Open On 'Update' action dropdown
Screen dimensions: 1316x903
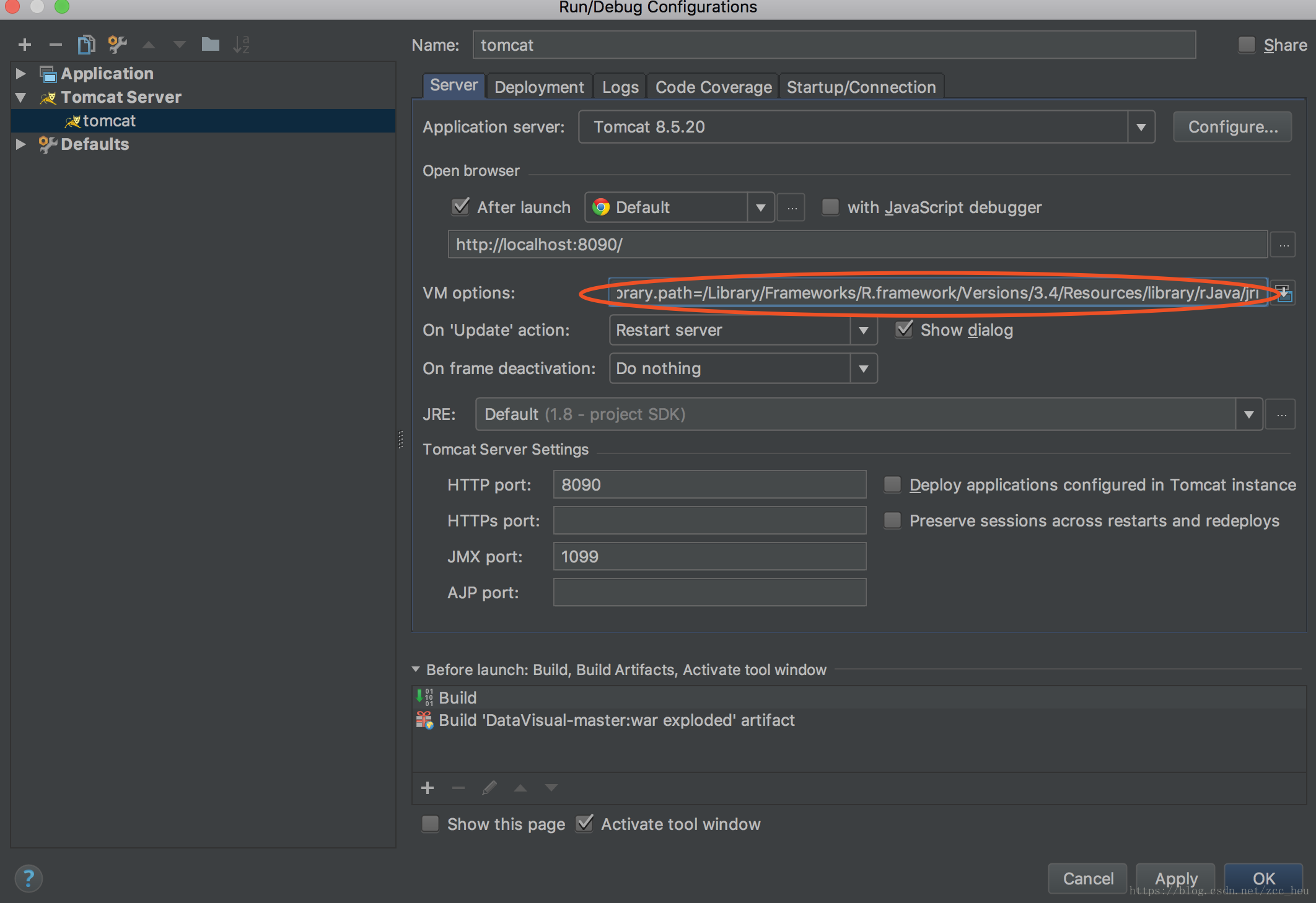863,330
